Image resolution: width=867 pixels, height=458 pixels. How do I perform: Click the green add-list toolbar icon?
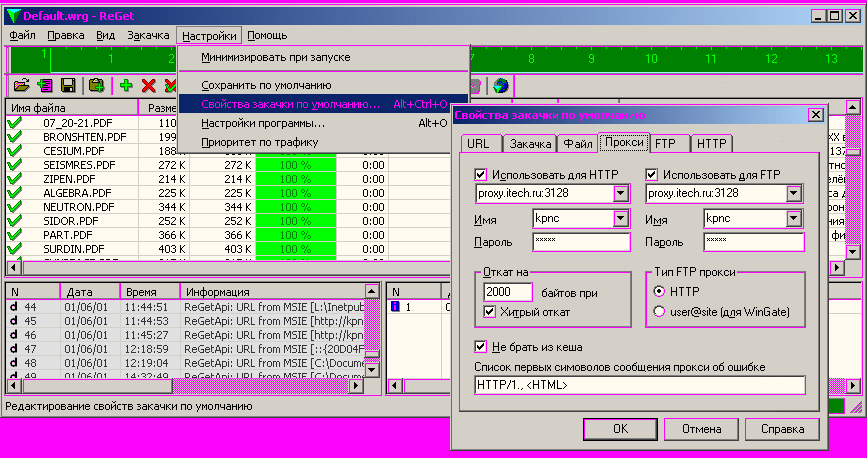coord(45,86)
